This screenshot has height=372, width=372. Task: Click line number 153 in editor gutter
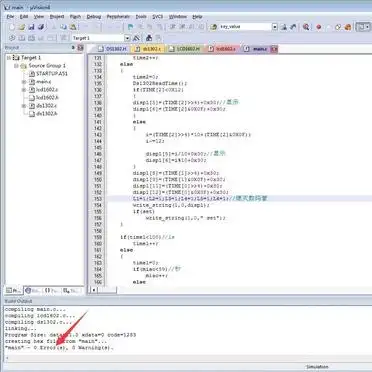coord(97,199)
